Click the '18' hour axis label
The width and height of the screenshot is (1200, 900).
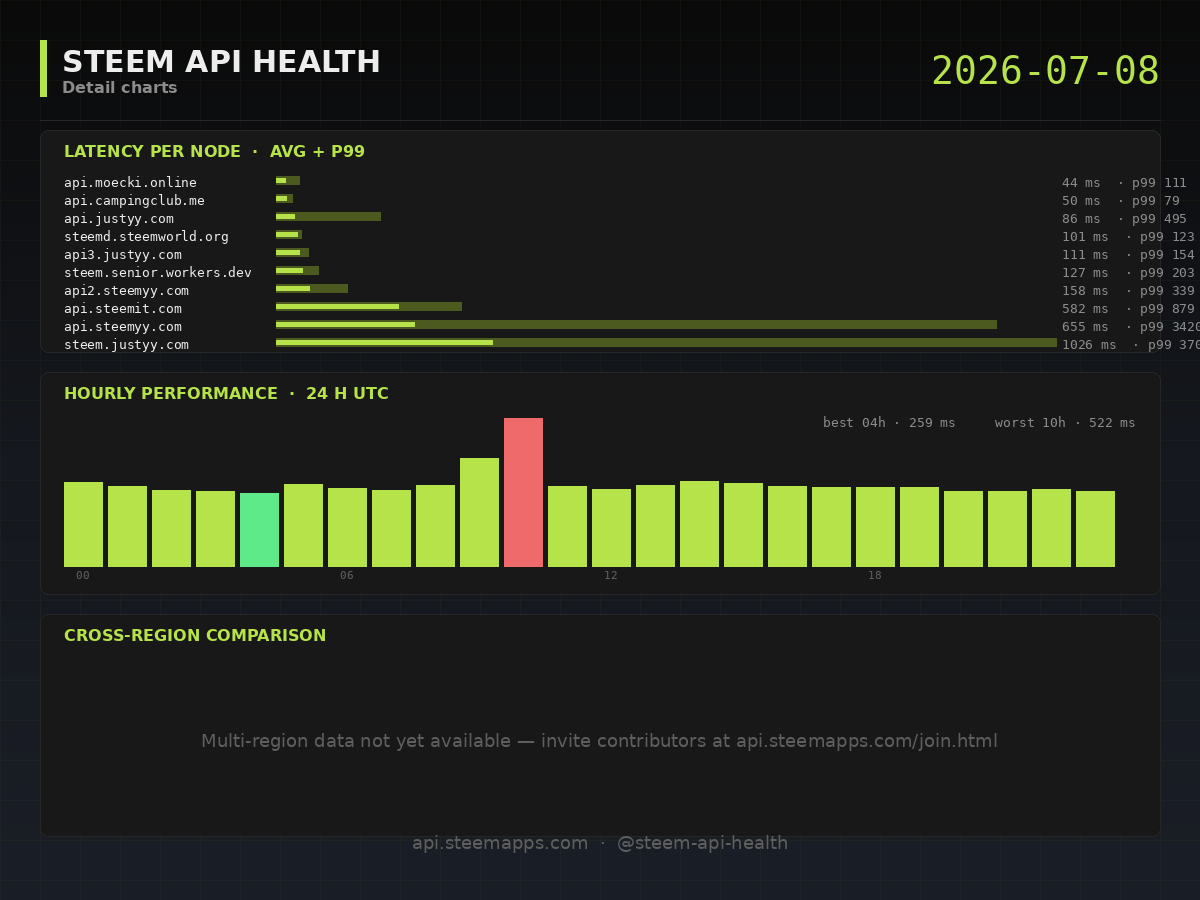point(875,576)
